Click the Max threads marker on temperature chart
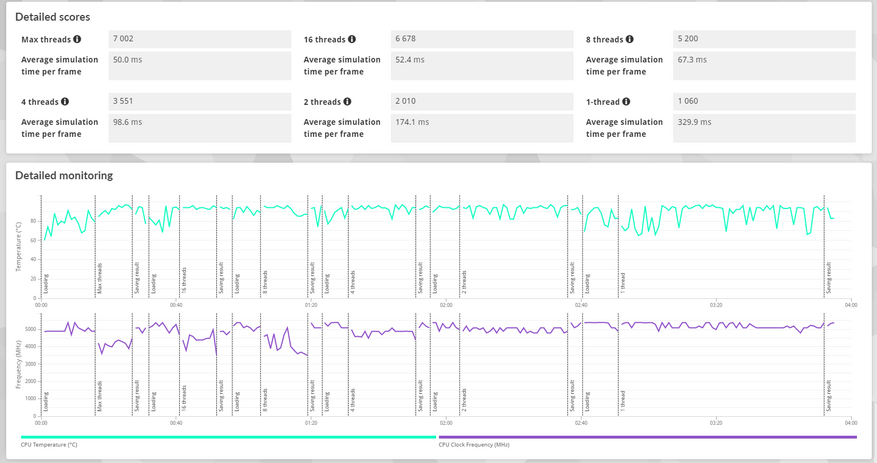Viewport: 877px width, 463px height. tap(100, 278)
